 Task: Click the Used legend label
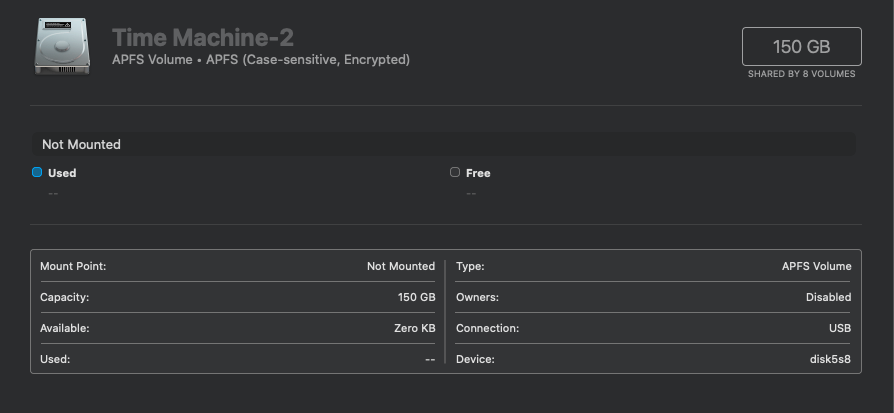pos(62,173)
